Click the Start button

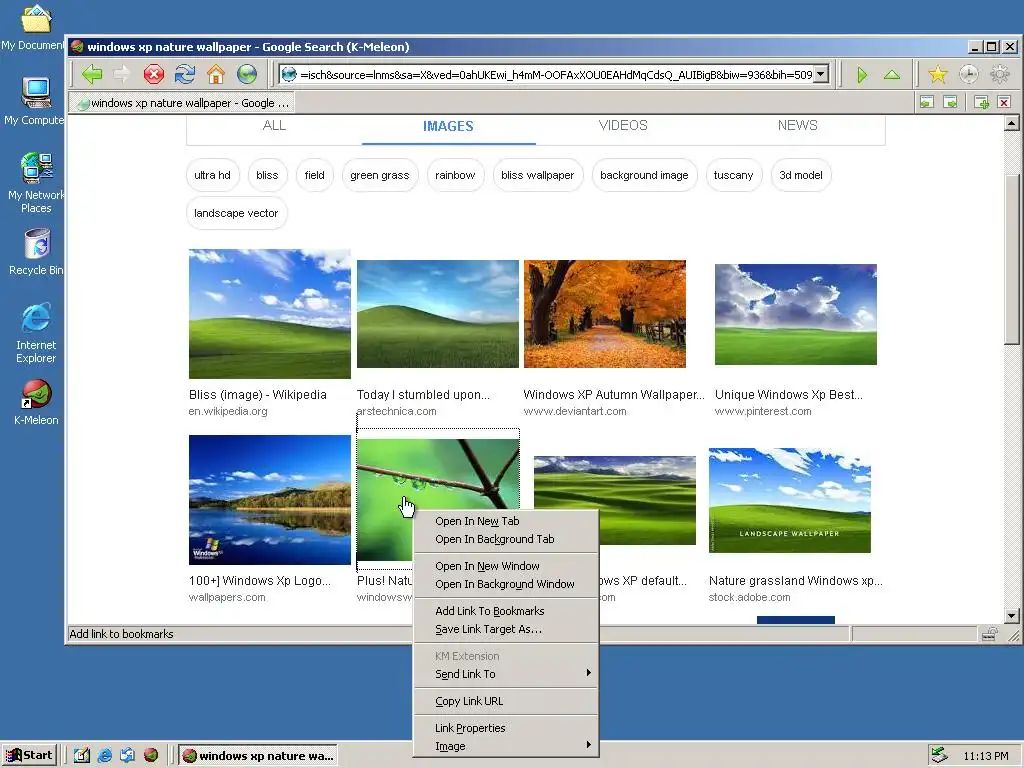(29, 755)
